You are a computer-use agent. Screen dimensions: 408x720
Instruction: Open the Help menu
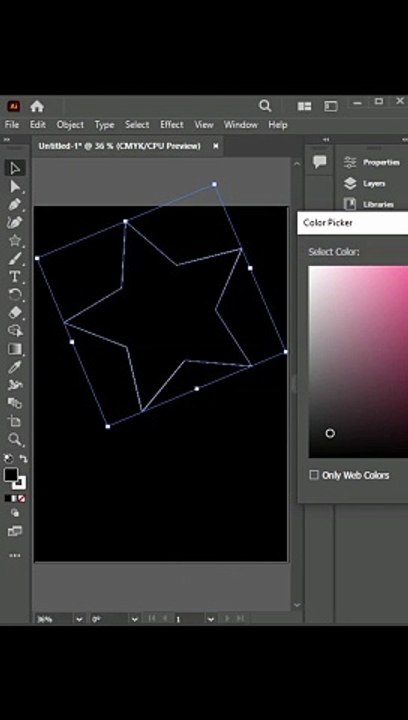point(278,125)
